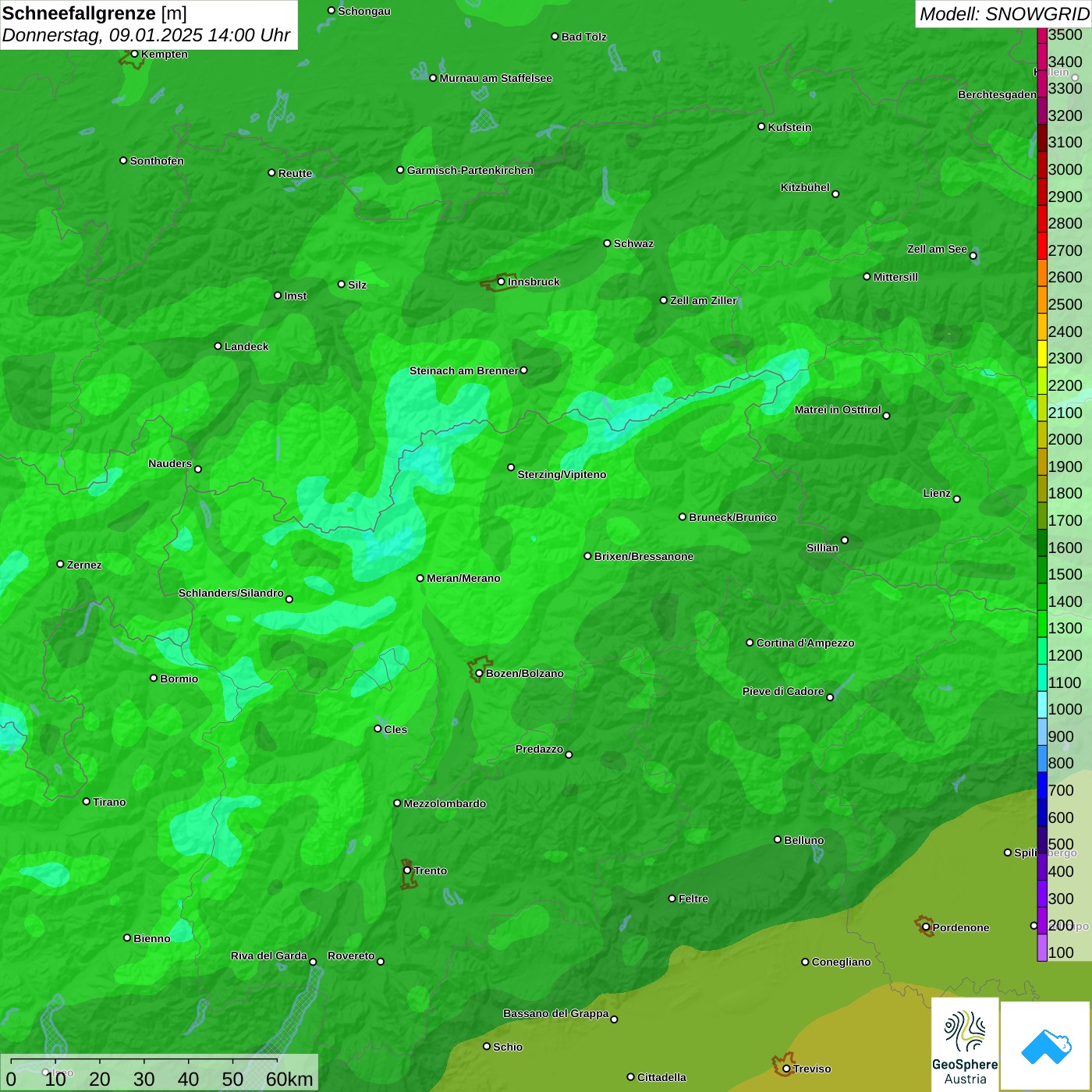
Task: Select the Tirano city label
Action: tap(109, 802)
